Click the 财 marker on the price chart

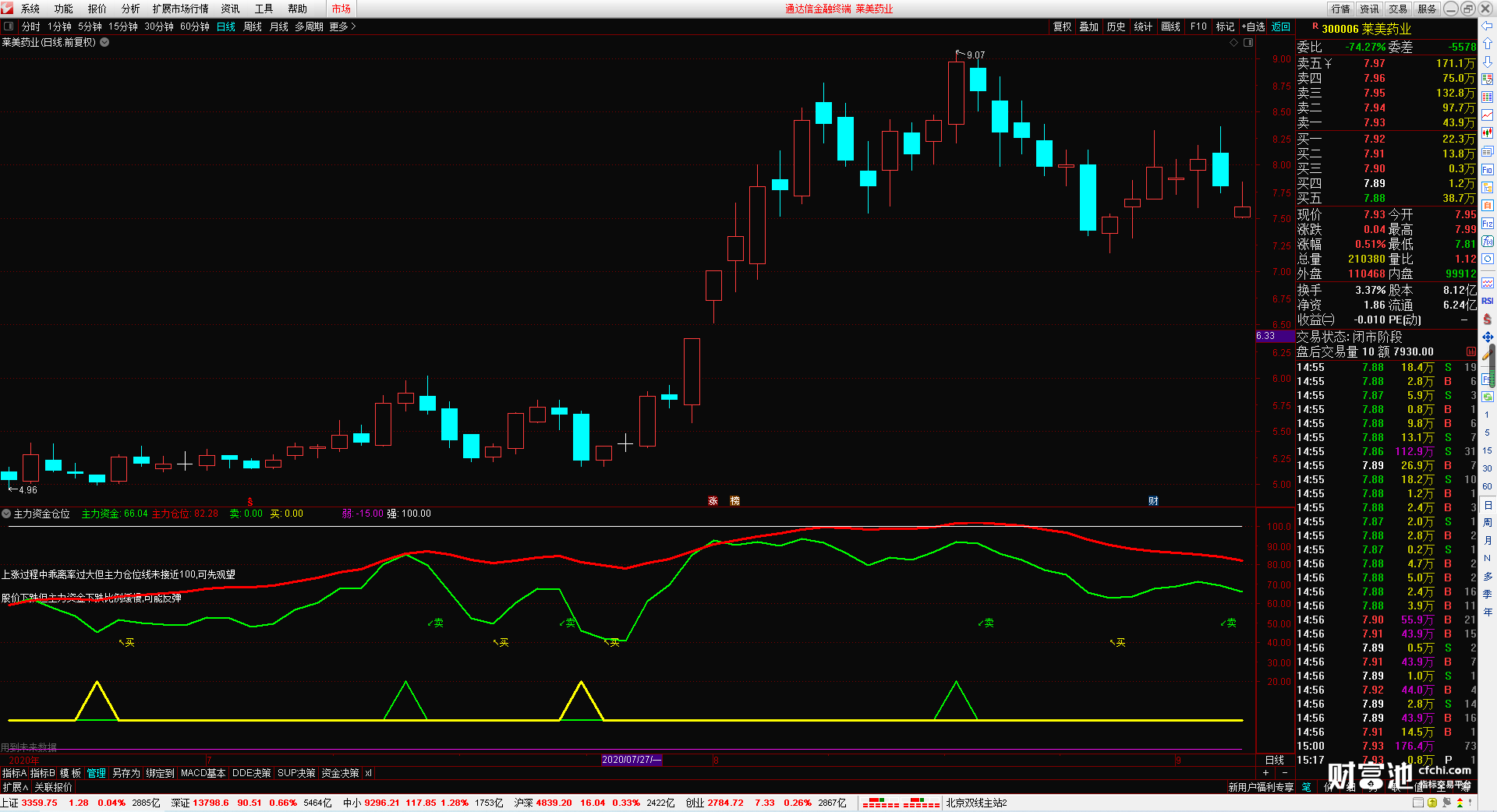1153,500
